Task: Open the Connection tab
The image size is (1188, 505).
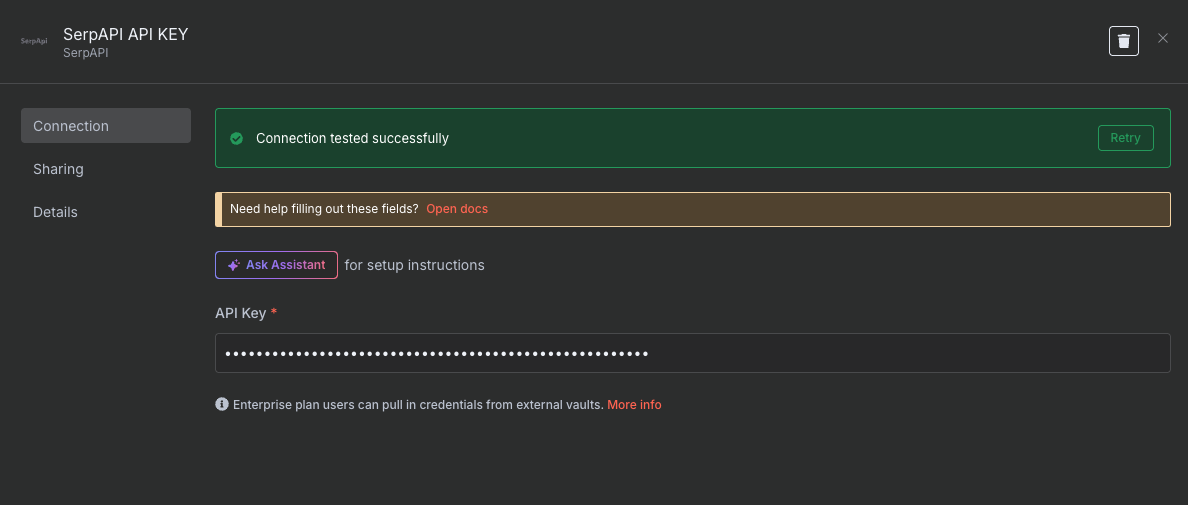Action: (x=106, y=126)
